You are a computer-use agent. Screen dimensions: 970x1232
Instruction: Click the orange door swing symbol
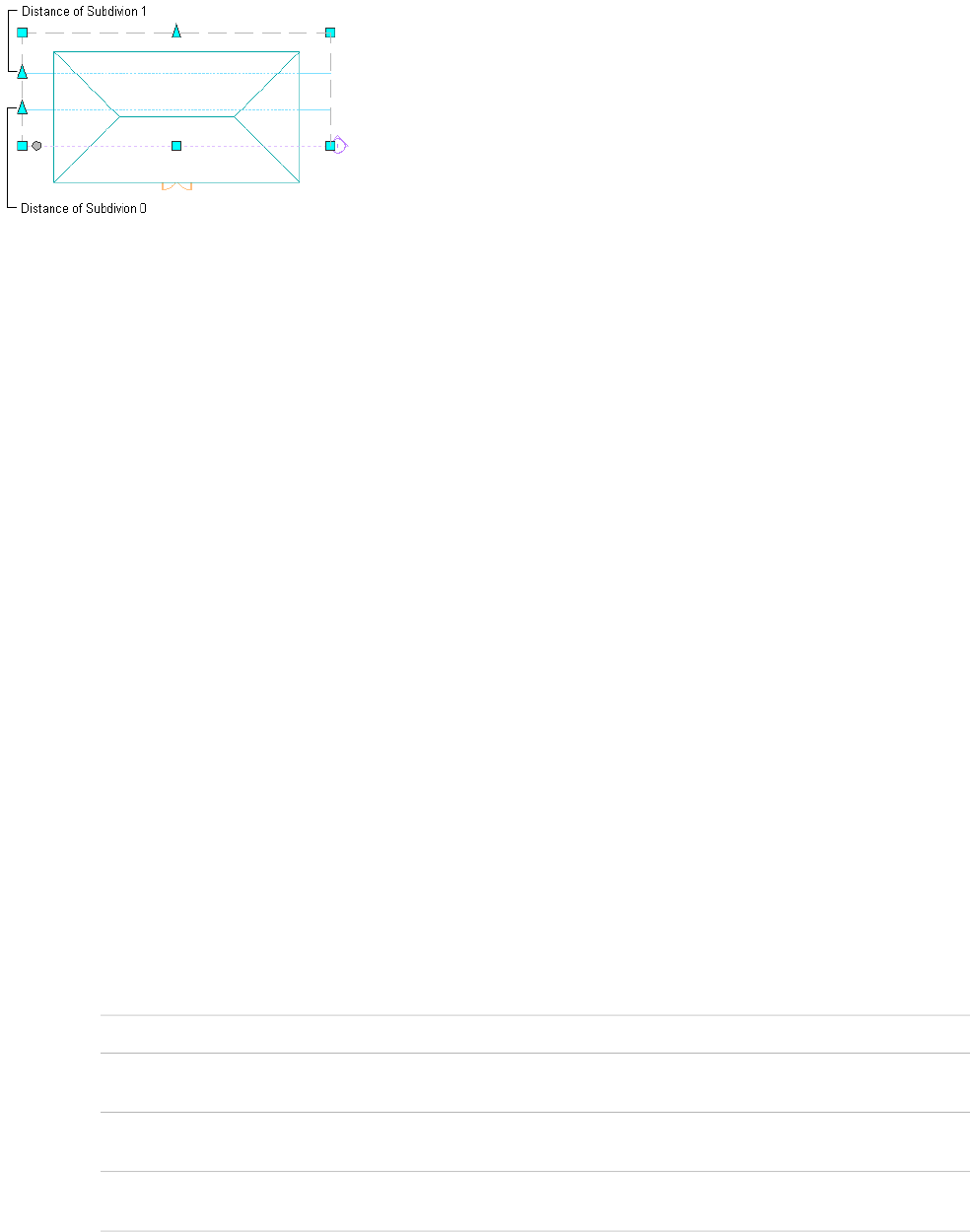point(176,186)
